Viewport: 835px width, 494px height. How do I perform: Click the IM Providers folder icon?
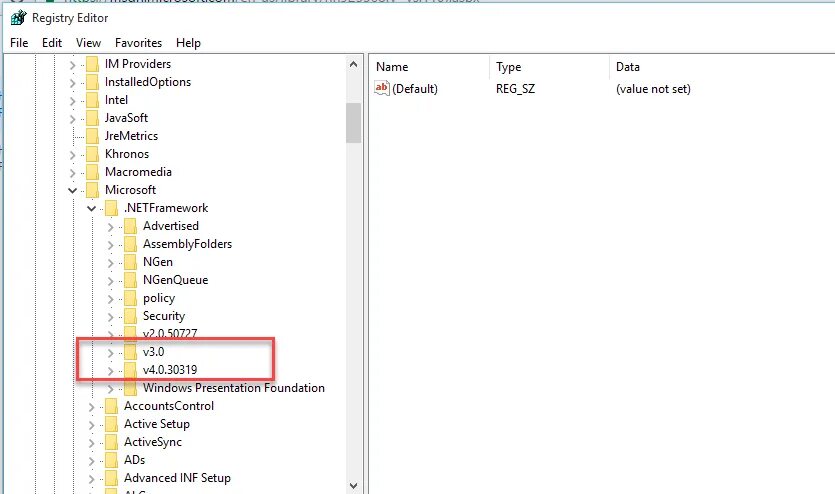tap(93, 64)
